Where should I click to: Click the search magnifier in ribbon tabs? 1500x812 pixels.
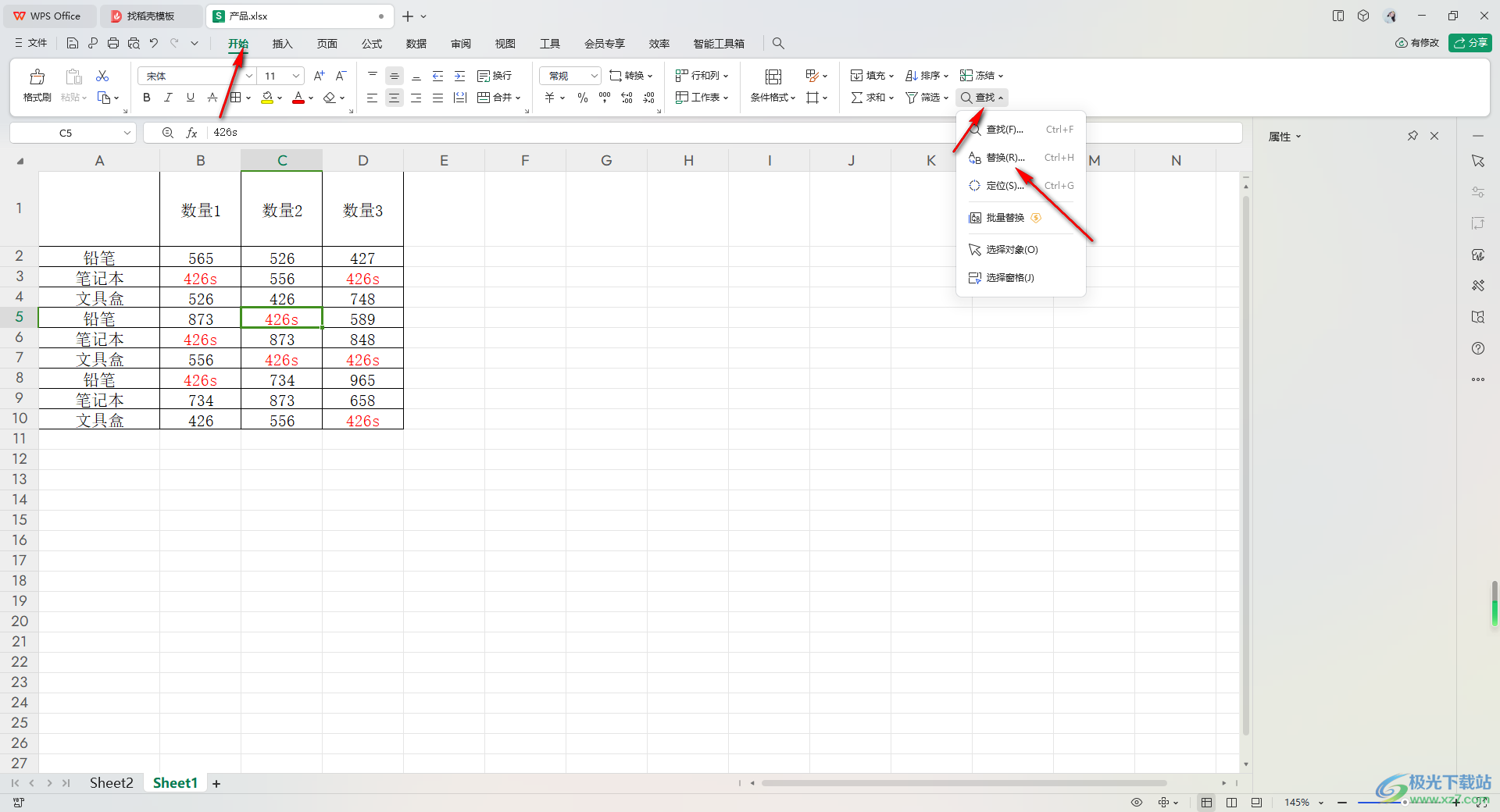[778, 44]
